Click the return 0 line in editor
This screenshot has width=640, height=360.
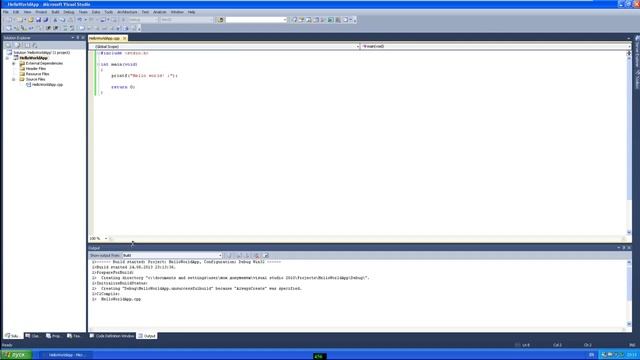tap(123, 87)
